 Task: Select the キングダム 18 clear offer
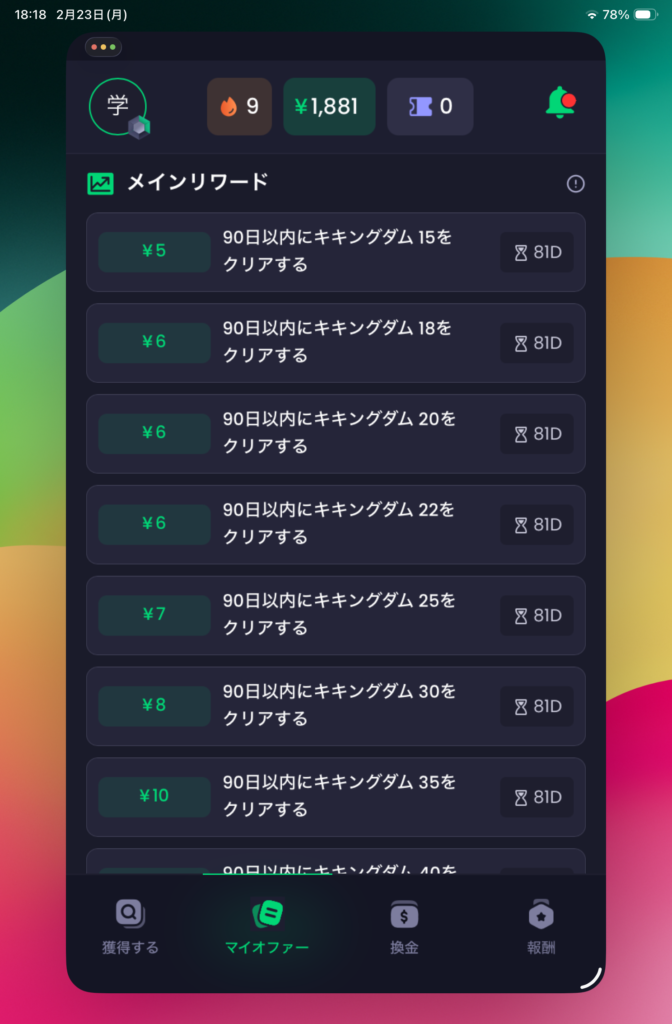coord(337,342)
